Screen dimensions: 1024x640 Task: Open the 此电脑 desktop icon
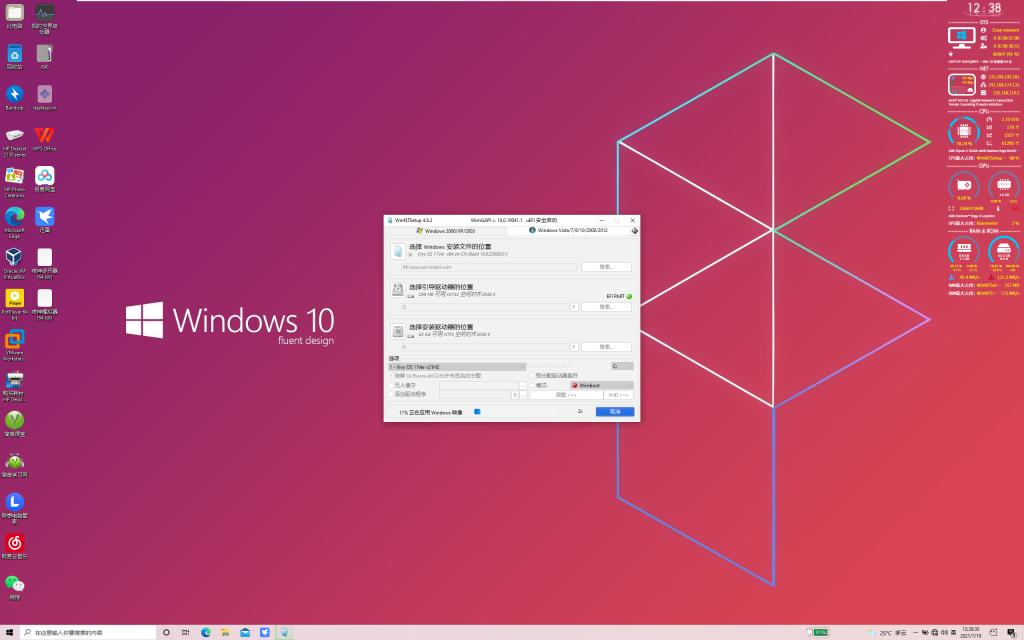click(14, 15)
